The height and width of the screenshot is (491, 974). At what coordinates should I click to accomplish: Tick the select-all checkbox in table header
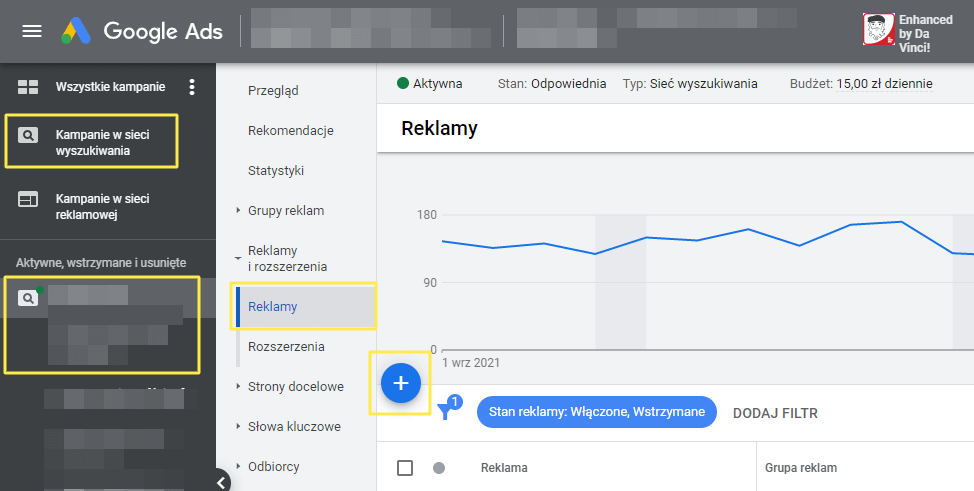[405, 468]
